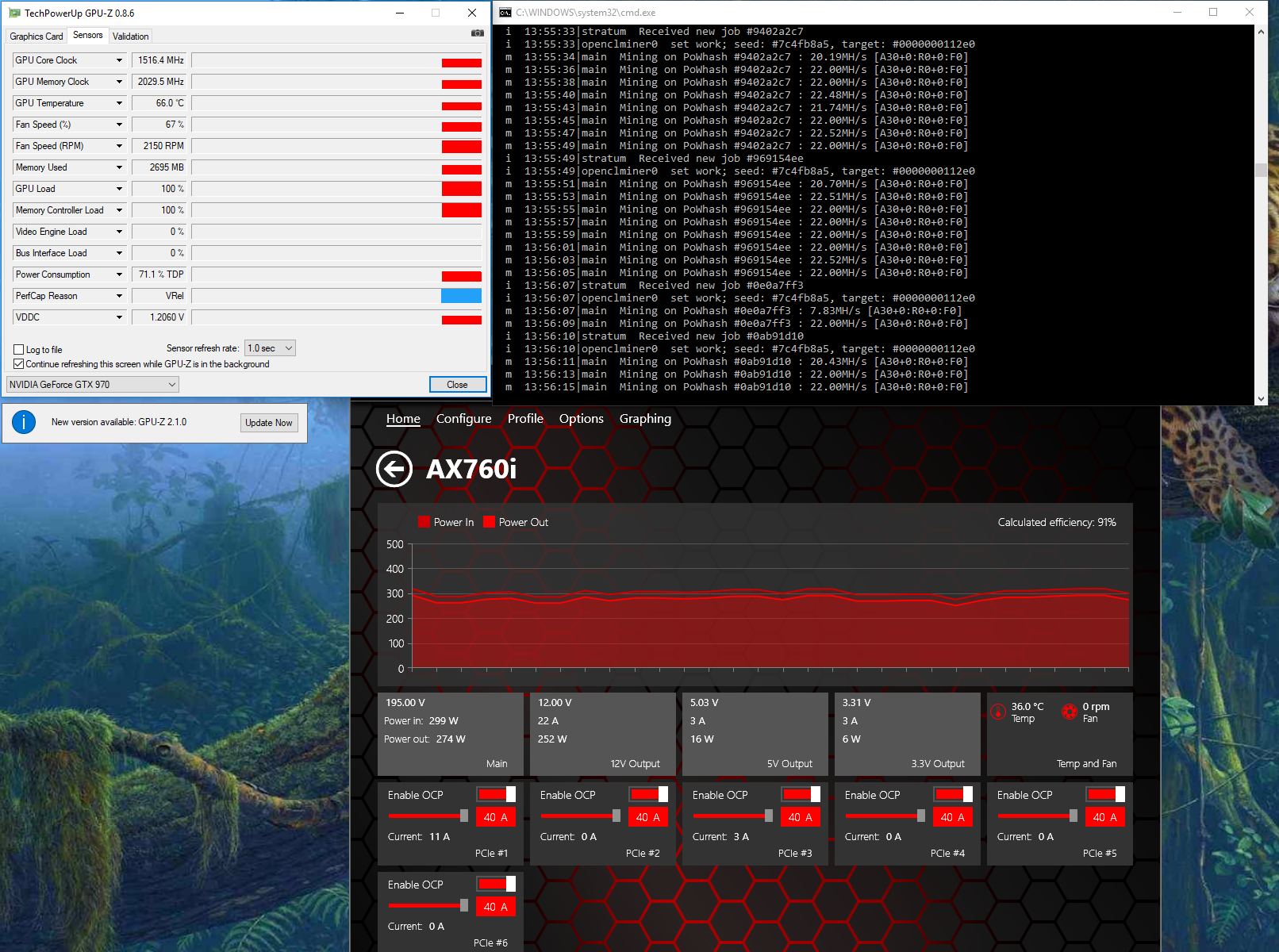Adjust the PCIe #2 OCP slider handle

point(616,816)
